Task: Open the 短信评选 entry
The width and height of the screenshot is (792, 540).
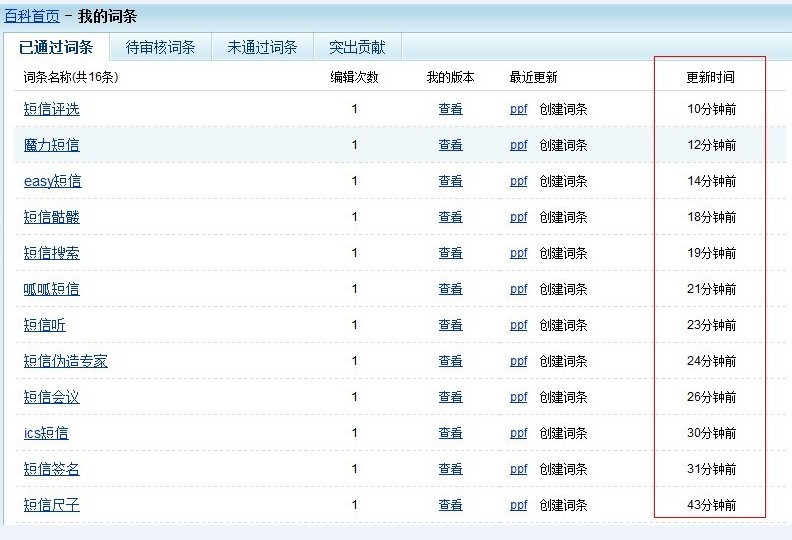Action: tap(51, 109)
